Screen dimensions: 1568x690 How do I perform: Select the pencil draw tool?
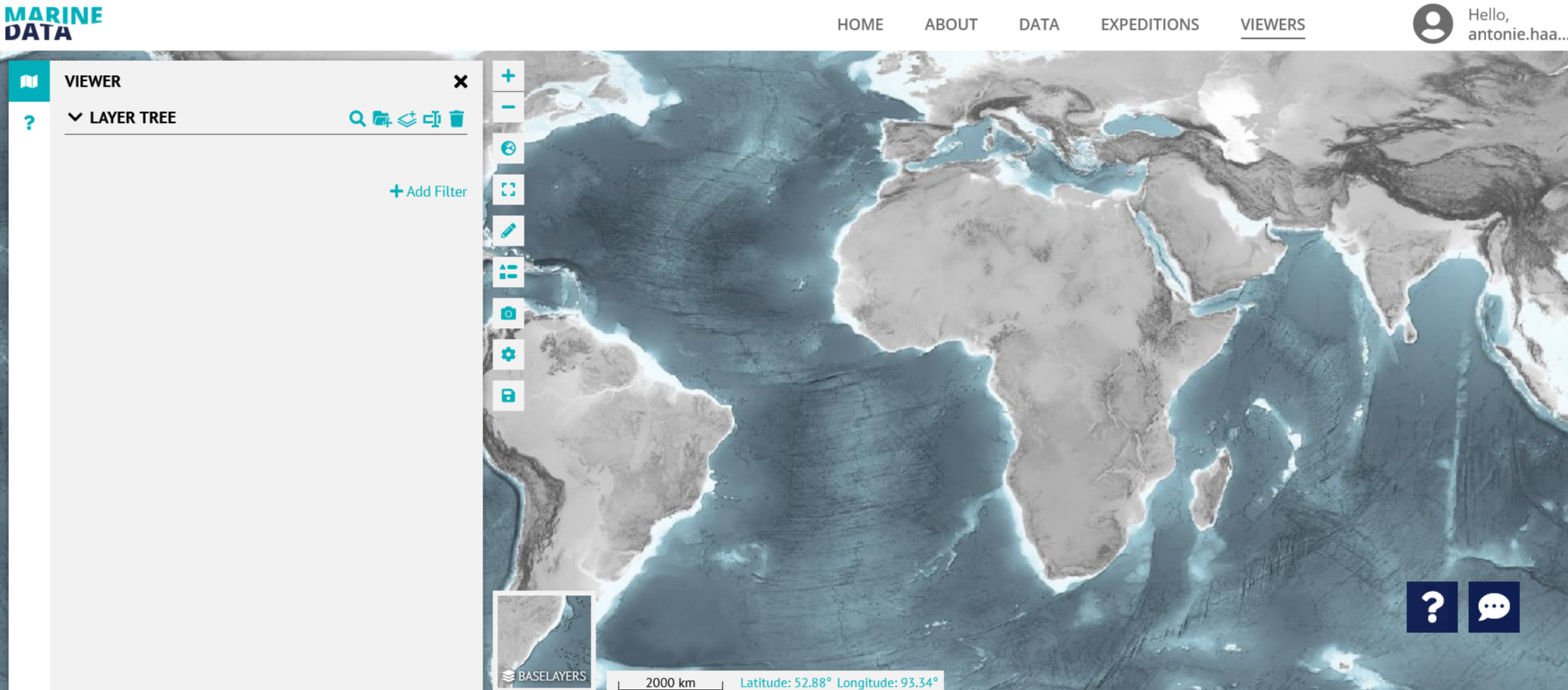[508, 231]
